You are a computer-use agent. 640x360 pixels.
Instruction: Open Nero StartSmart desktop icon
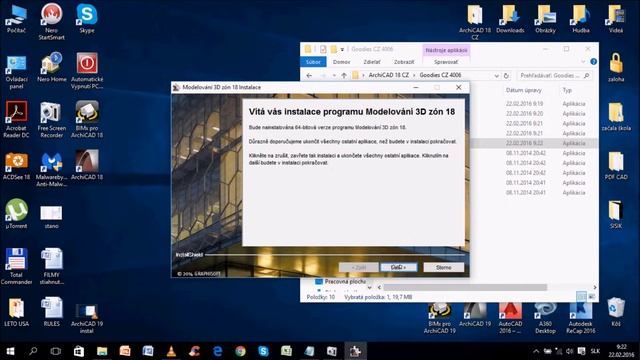point(51,22)
